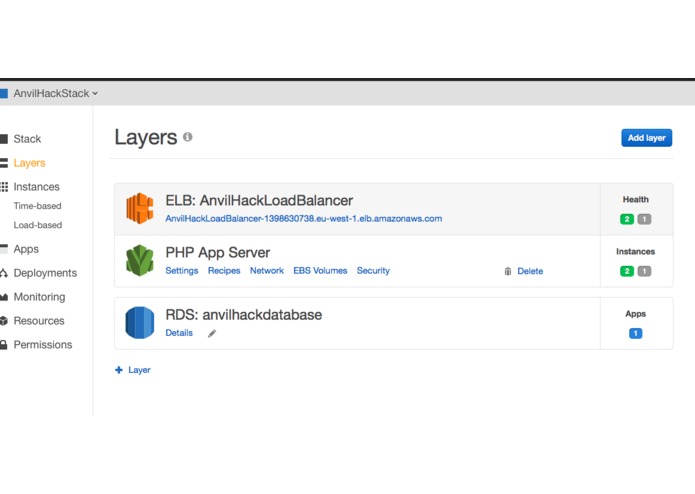The width and height of the screenshot is (695, 494).
Task: Open Monitoring in sidebar
Action: pos(39,297)
